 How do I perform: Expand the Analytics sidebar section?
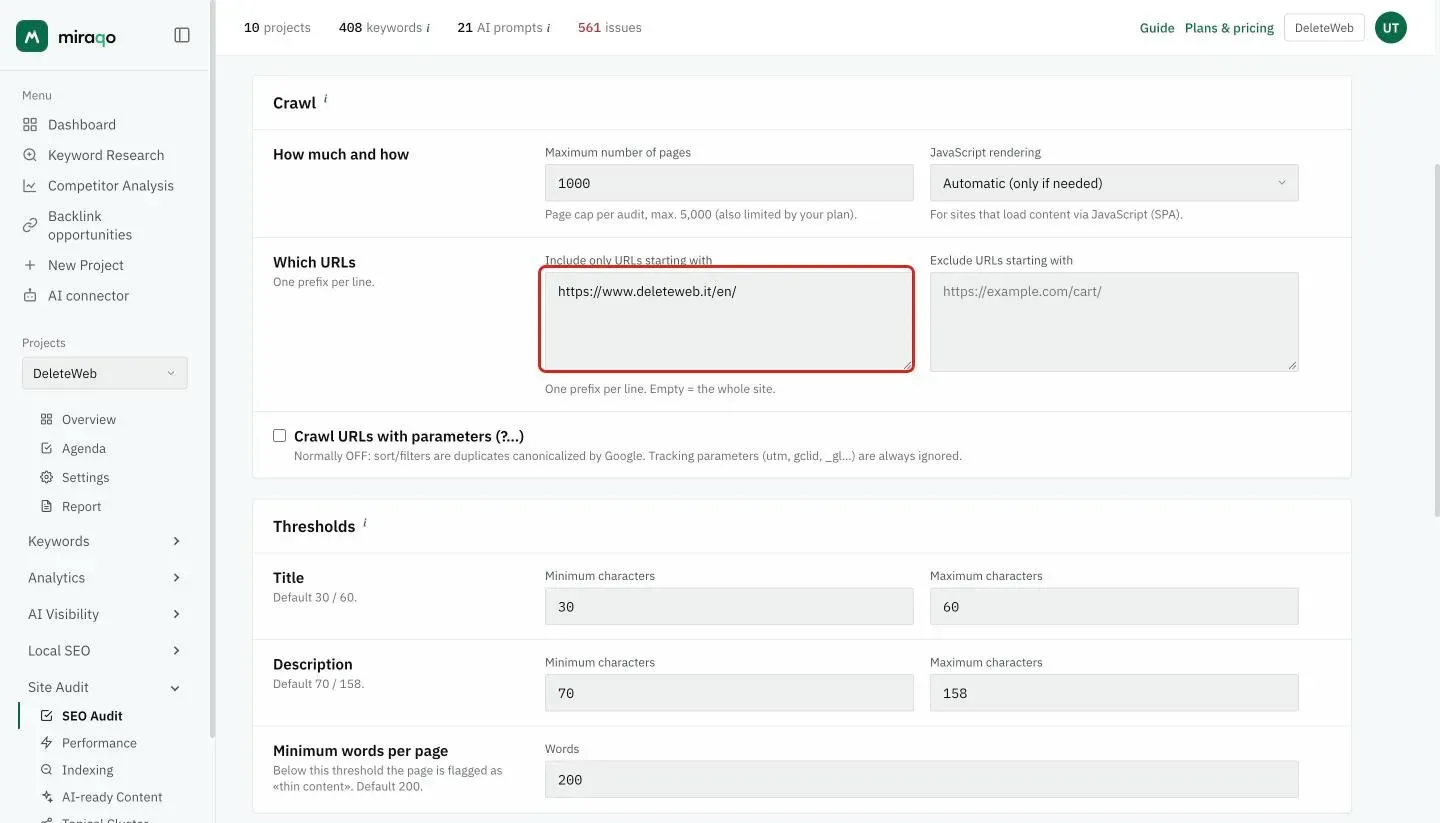104,578
